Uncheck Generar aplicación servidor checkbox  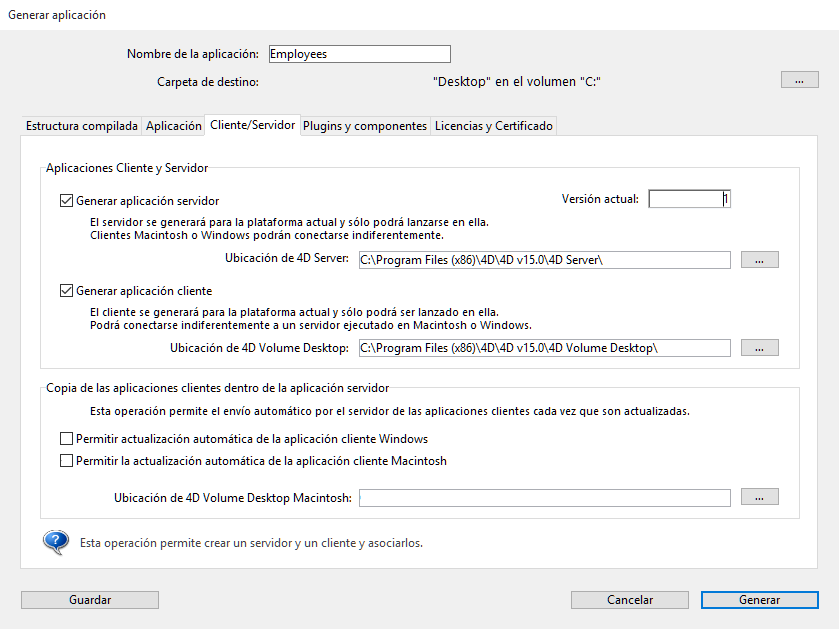[x=67, y=201]
